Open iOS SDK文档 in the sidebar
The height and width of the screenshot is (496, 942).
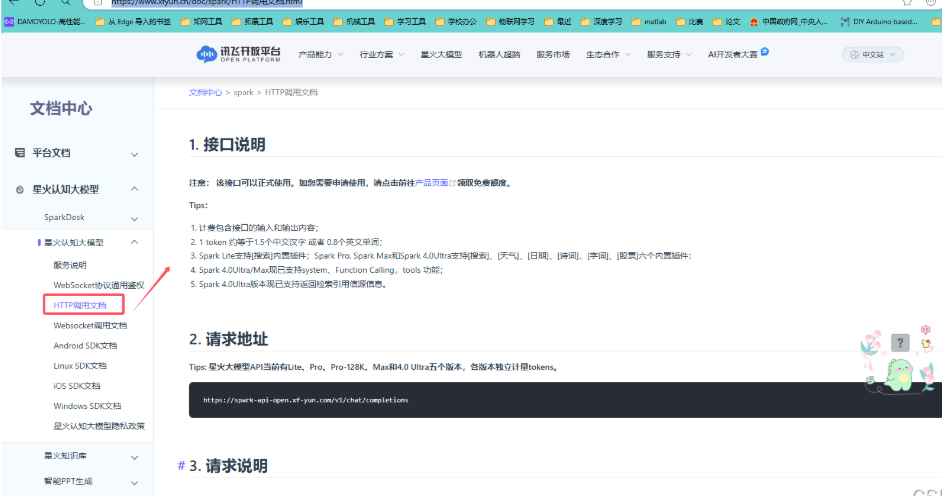pos(77,386)
